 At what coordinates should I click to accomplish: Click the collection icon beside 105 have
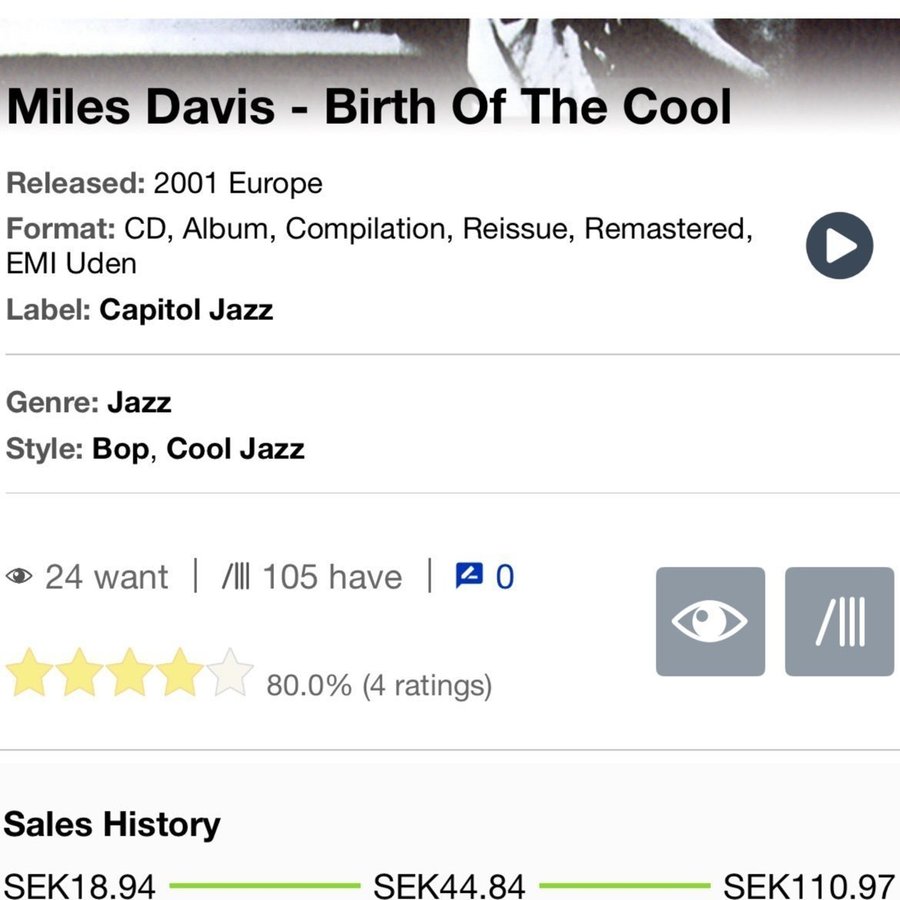tap(237, 577)
